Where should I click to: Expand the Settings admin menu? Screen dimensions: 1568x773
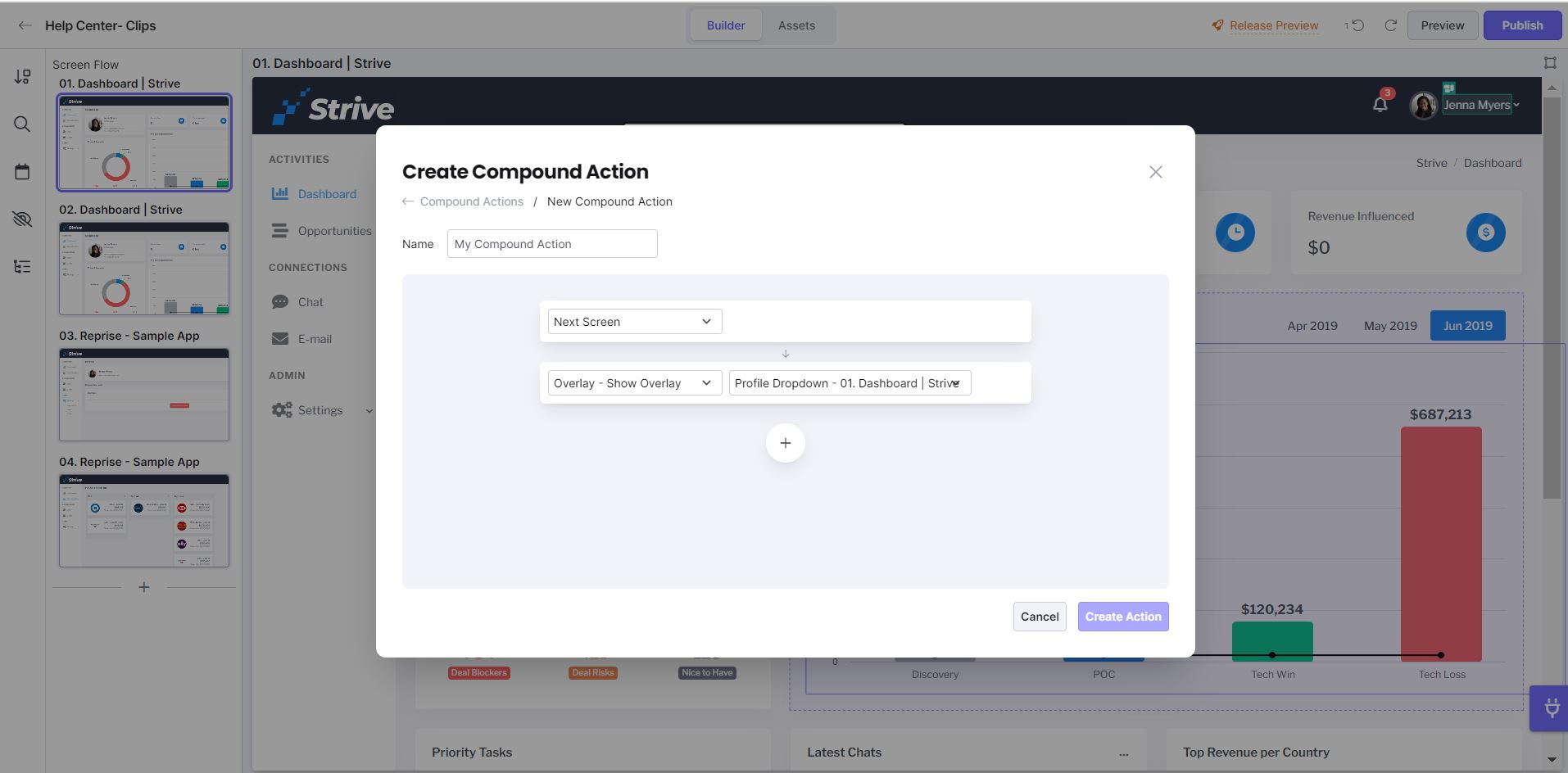(369, 410)
